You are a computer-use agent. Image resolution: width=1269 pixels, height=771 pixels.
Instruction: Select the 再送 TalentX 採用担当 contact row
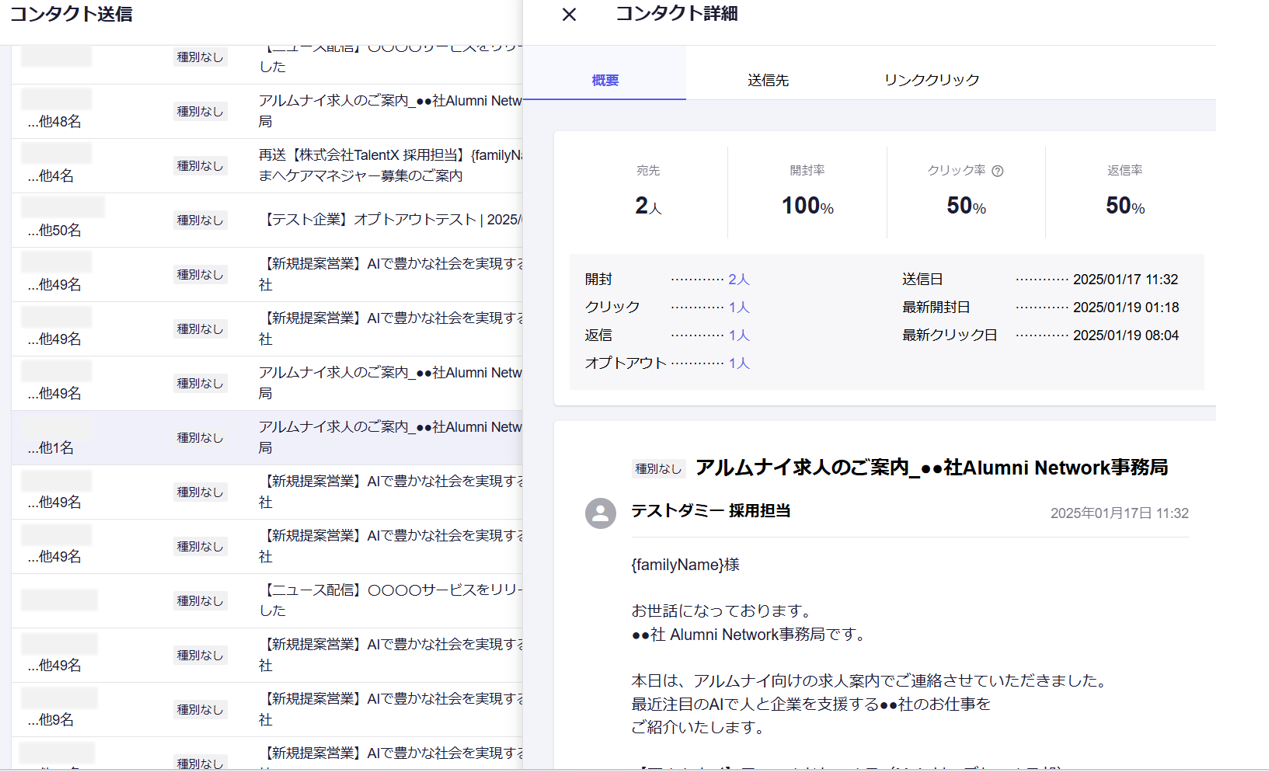click(390, 166)
